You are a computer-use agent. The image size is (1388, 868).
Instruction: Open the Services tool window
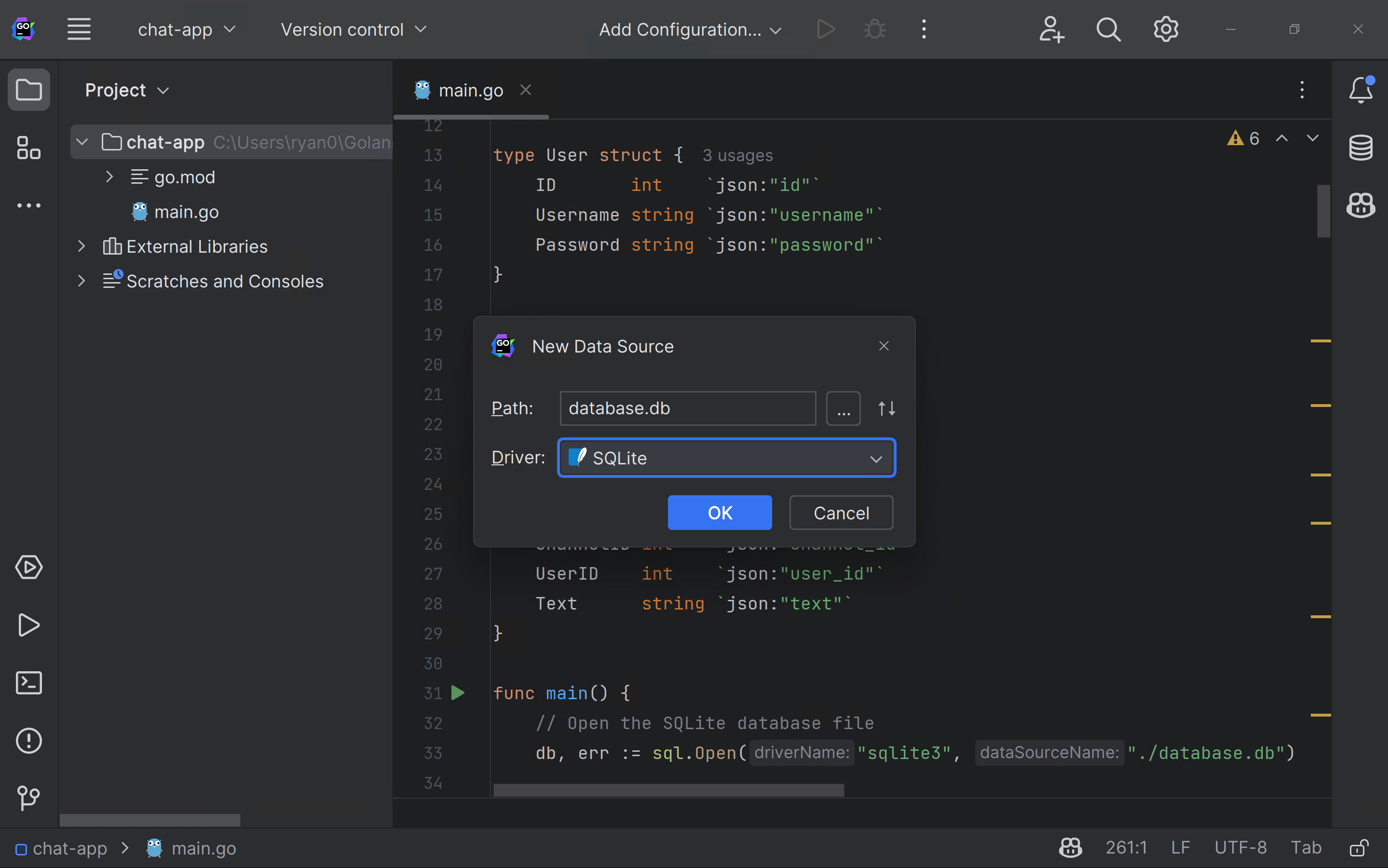pos(28,567)
